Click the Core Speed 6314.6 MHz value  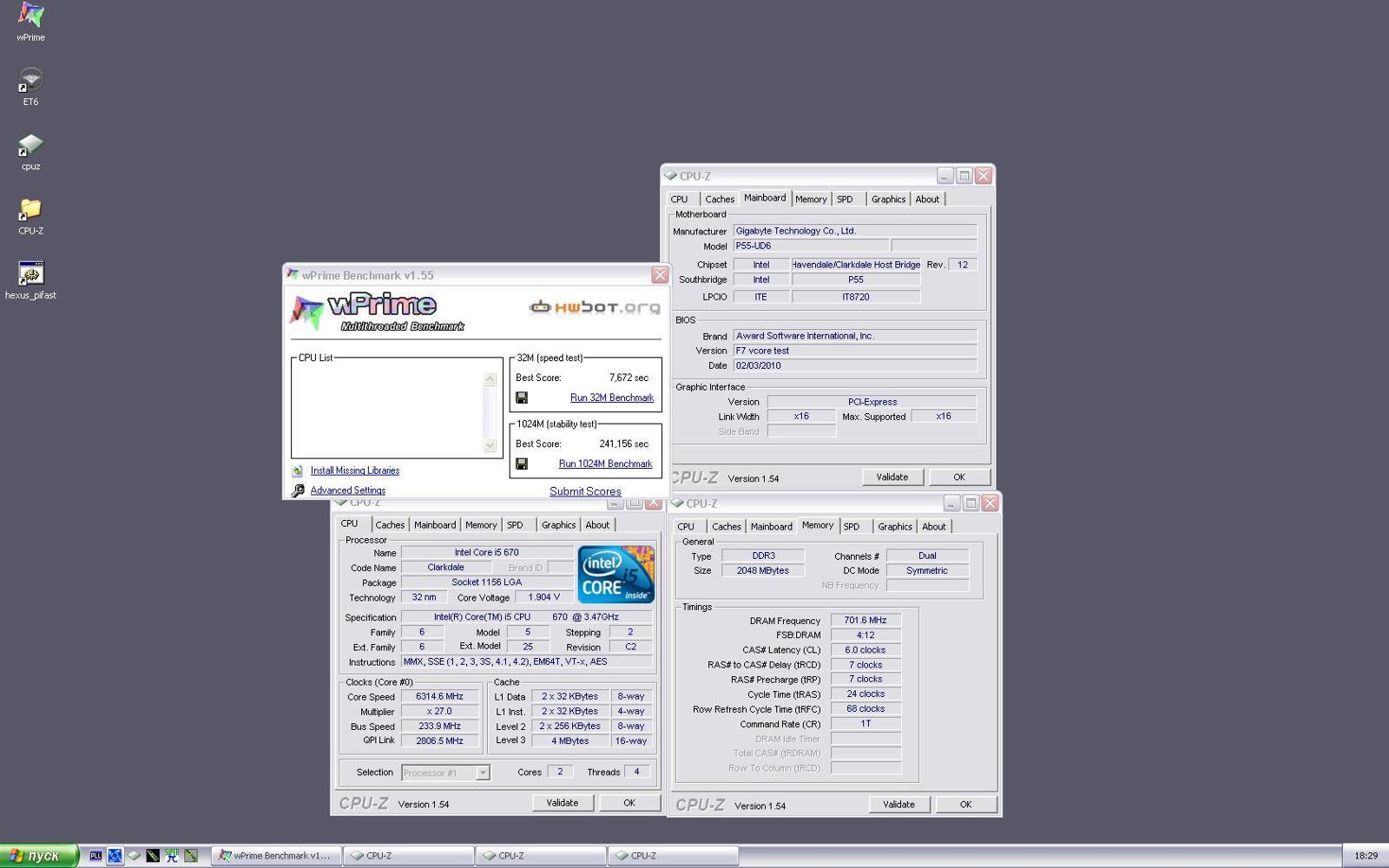click(439, 696)
